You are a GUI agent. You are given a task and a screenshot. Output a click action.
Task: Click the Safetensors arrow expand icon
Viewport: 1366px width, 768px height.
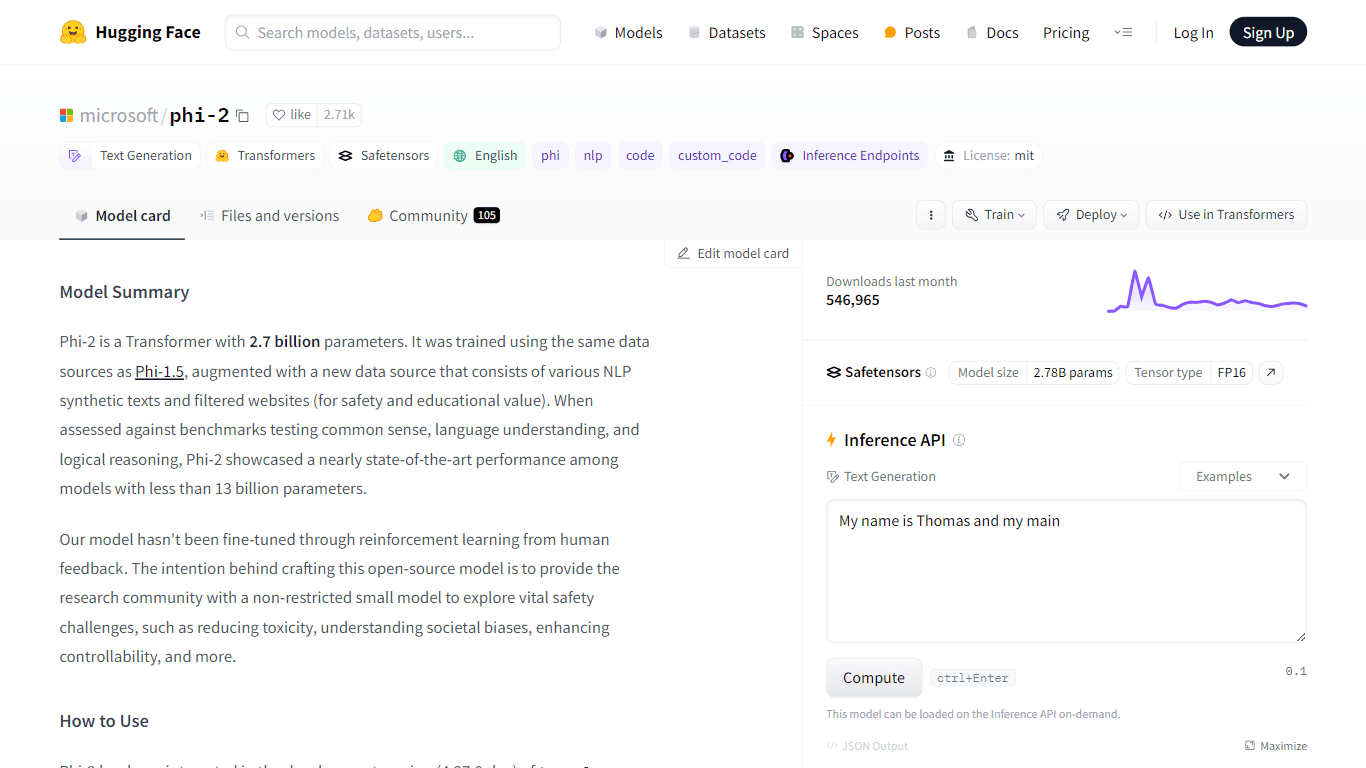pos(1271,372)
